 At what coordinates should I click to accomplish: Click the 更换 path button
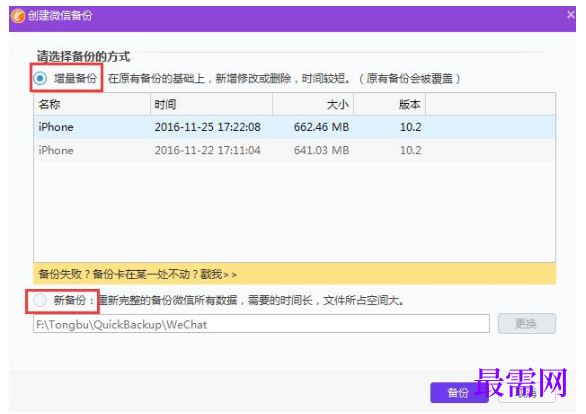pyautogui.click(x=527, y=324)
